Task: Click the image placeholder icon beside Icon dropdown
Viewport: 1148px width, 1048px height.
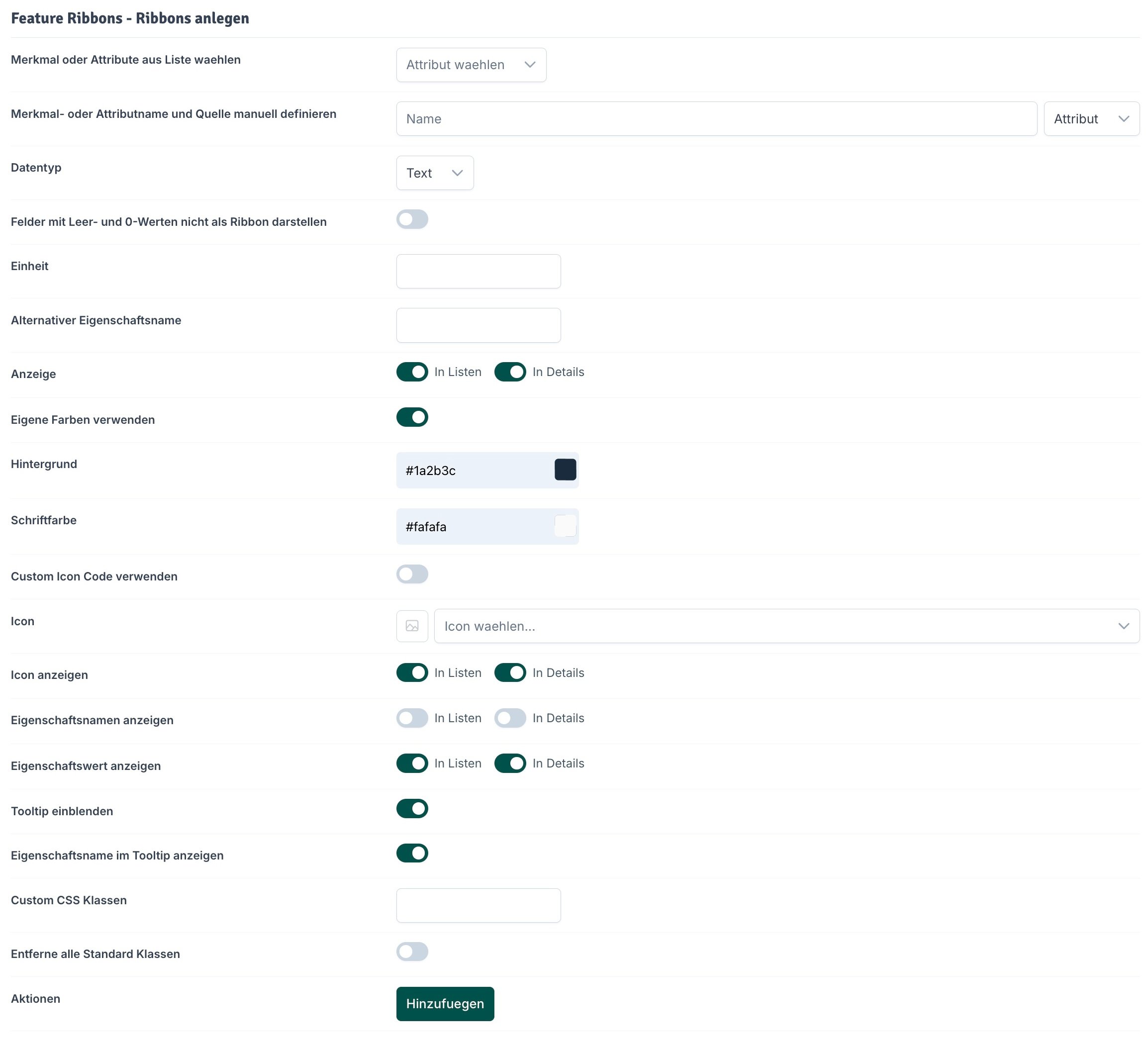Action: tap(412, 626)
